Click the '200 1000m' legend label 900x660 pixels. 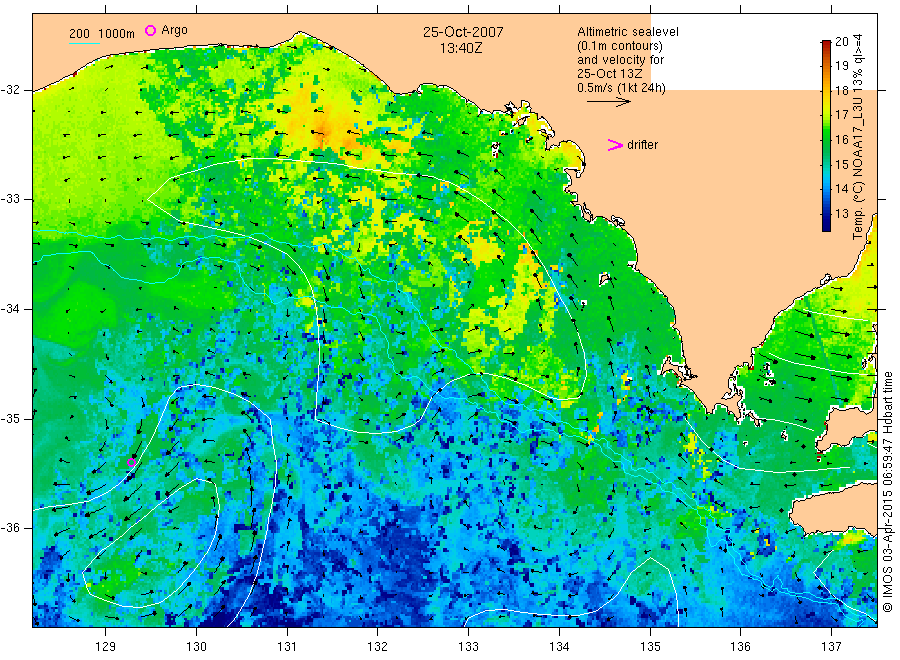102,34
